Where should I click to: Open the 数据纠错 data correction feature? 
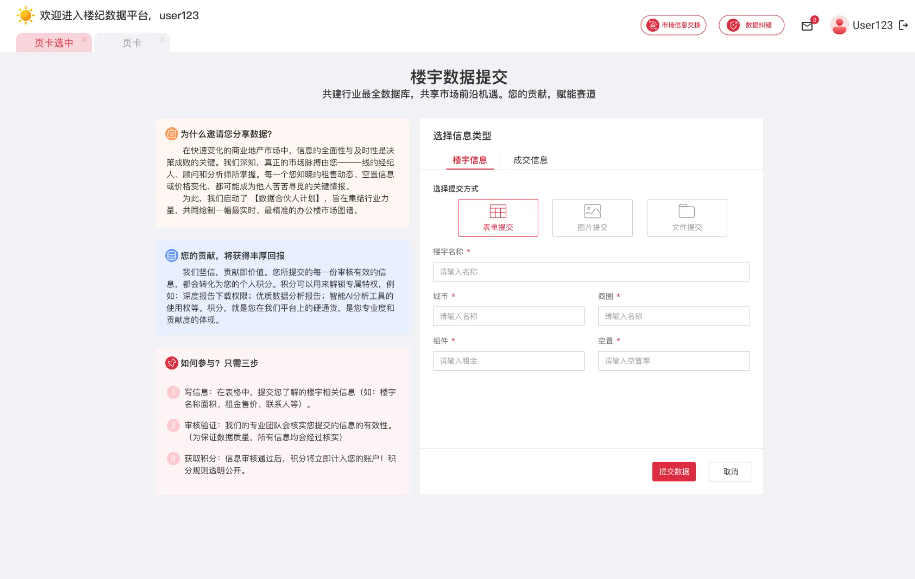[751, 24]
